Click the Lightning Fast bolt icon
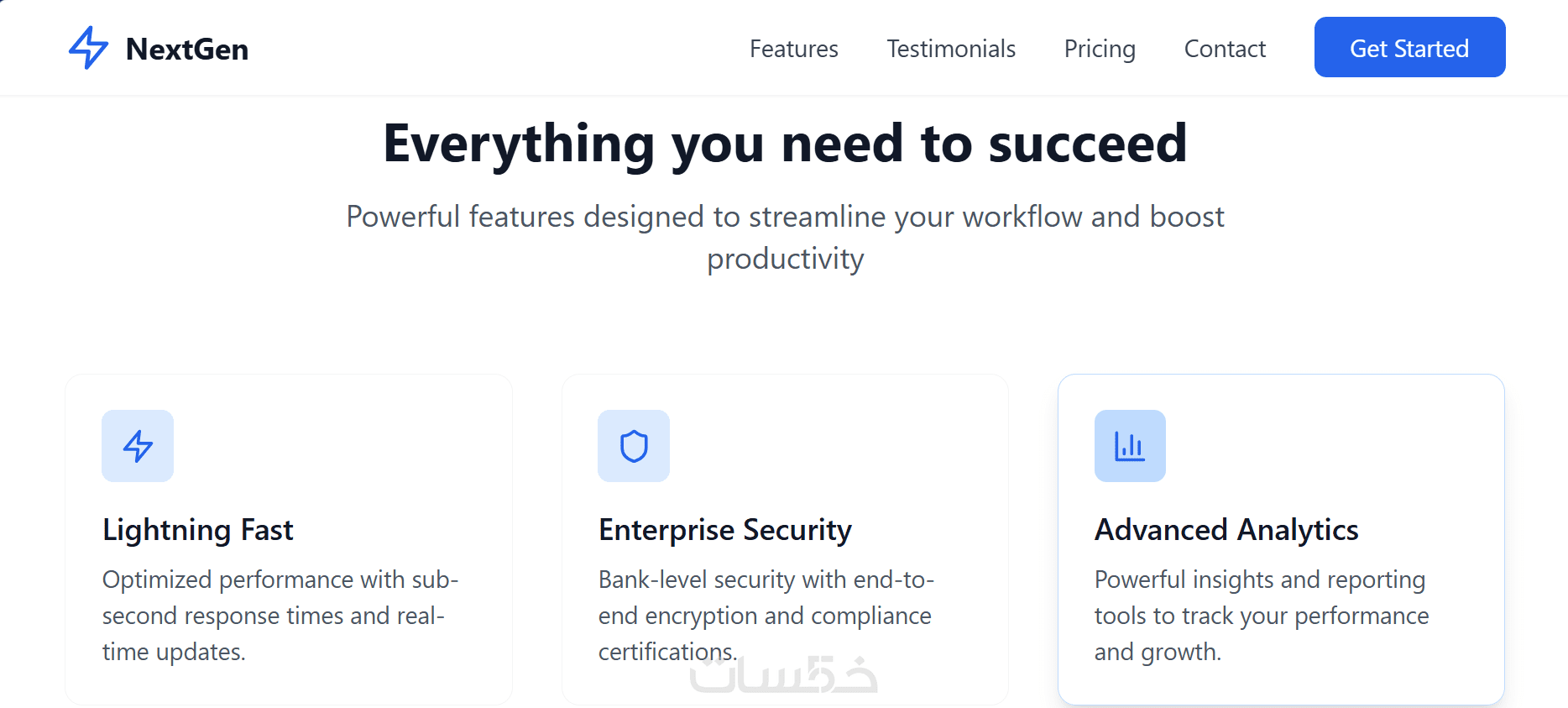Image resolution: width=1568 pixels, height=708 pixels. click(x=138, y=446)
